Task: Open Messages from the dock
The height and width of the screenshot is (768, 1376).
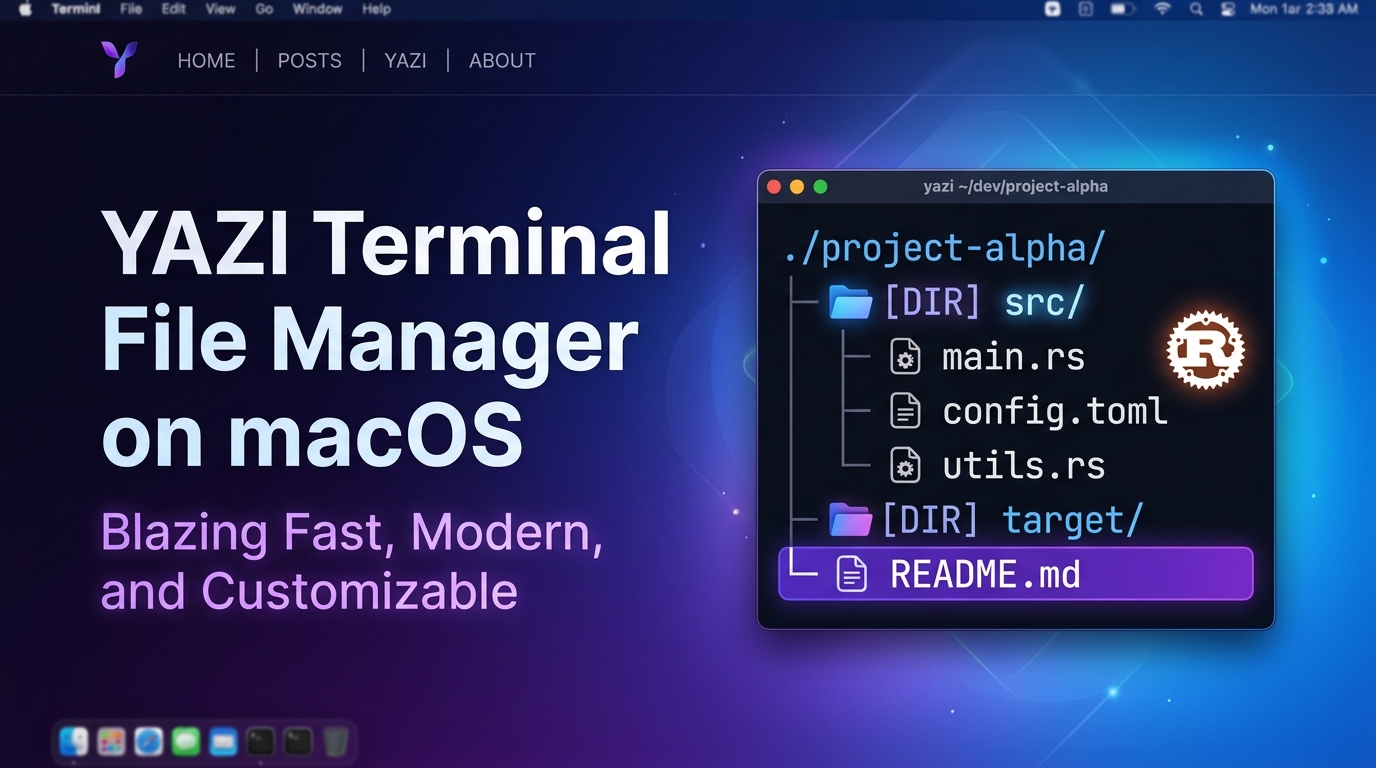Action: [x=186, y=742]
